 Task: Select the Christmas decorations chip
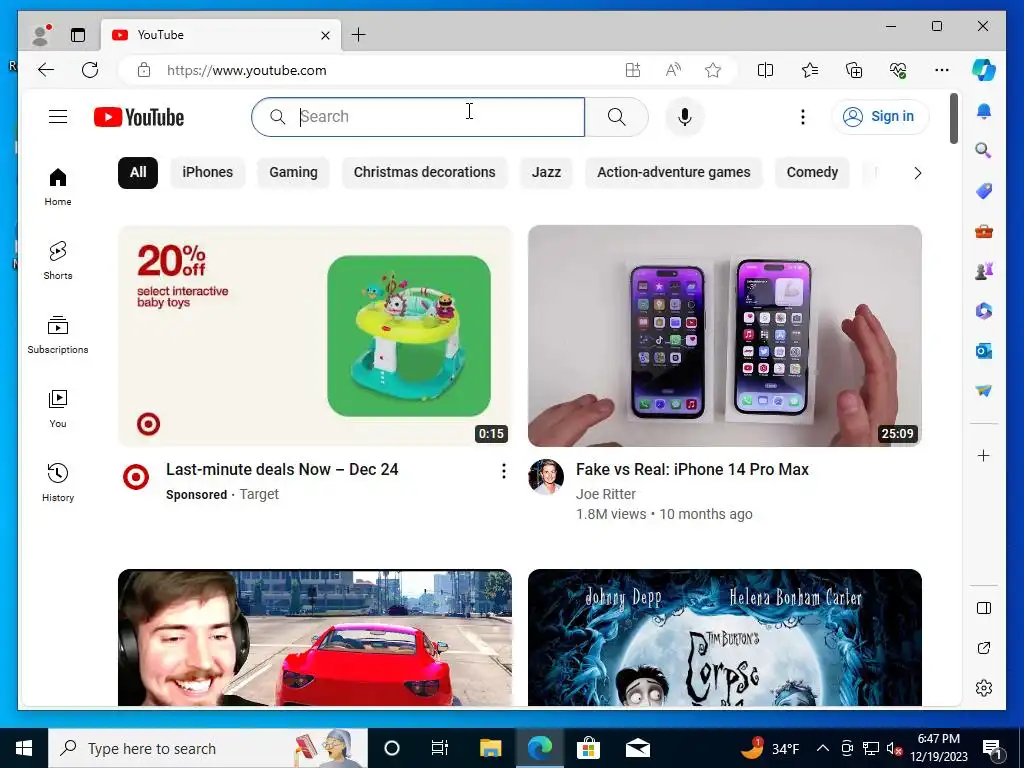(424, 172)
